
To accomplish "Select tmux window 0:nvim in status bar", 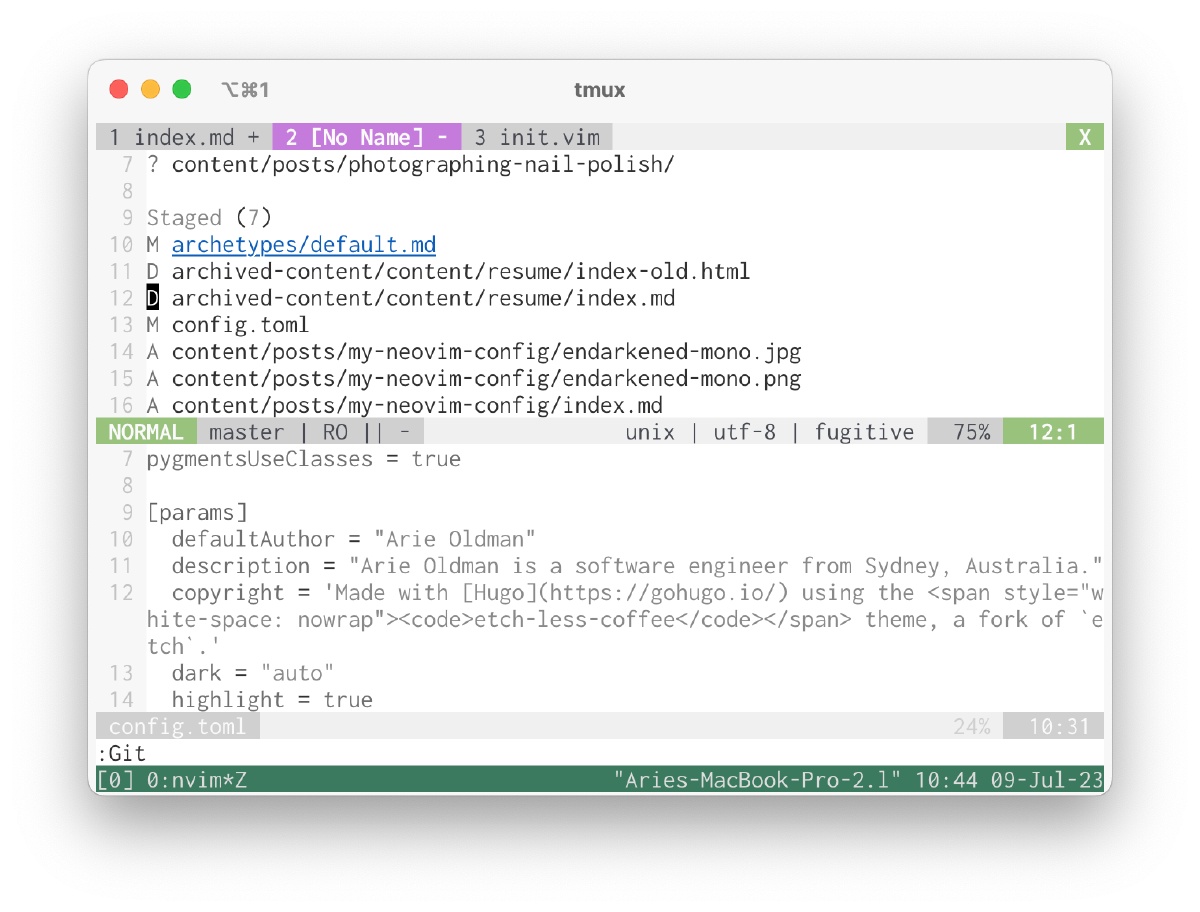I will point(196,780).
